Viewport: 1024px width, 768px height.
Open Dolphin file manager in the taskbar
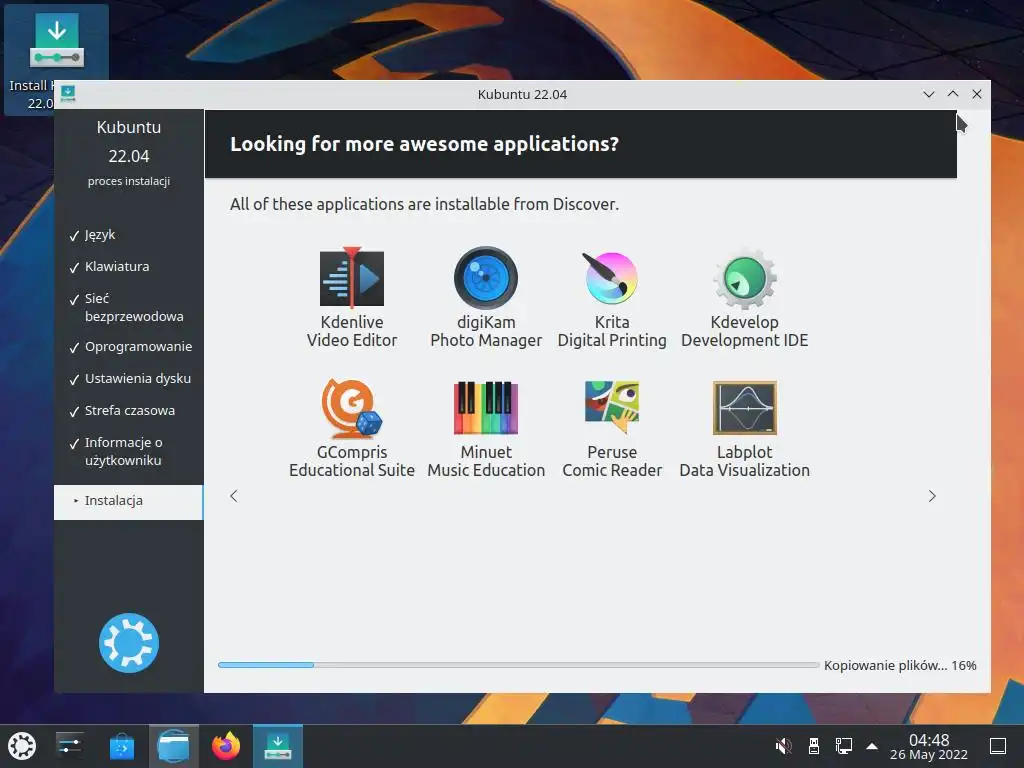[x=173, y=746]
